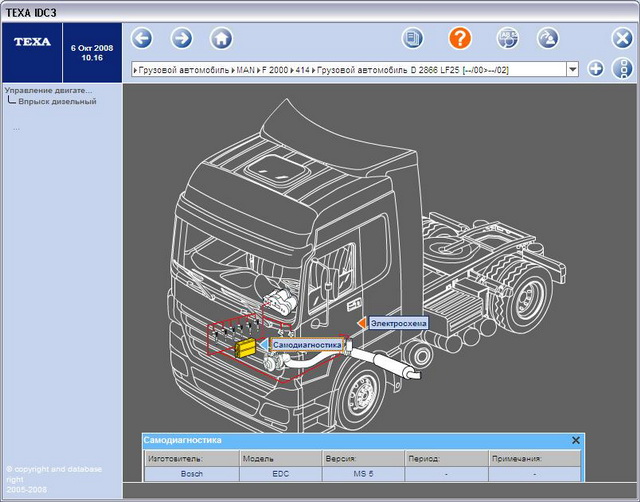
Task: Click the 'Электросхема' label on the truck
Action: (x=398, y=323)
